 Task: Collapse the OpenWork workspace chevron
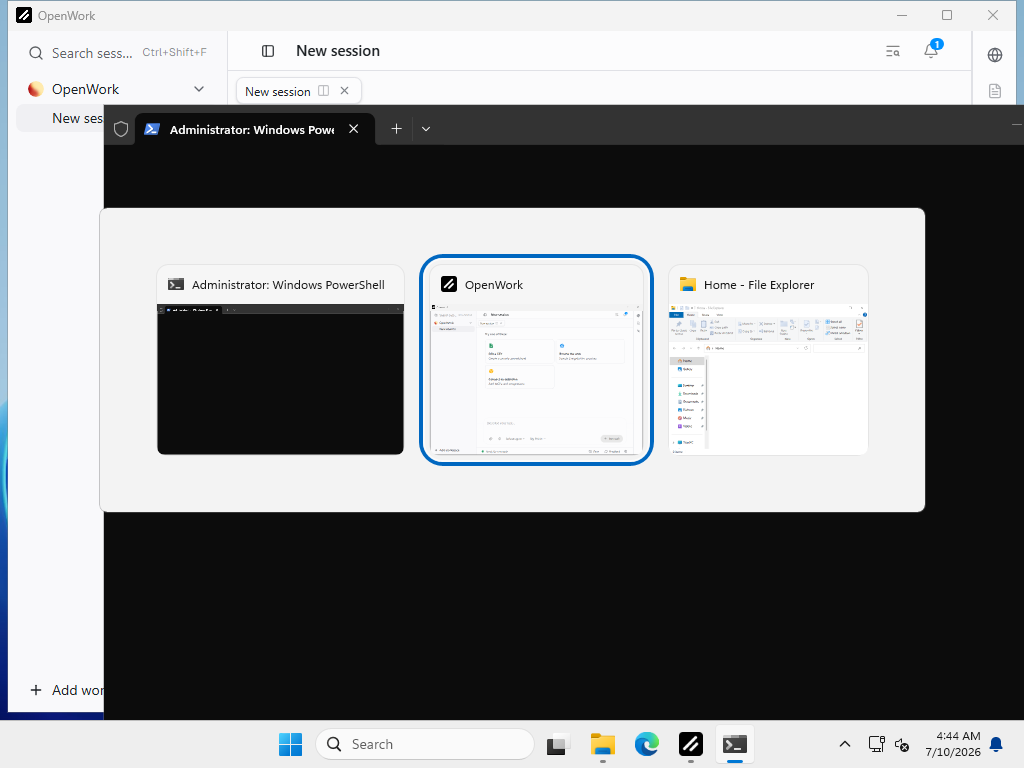click(x=199, y=89)
